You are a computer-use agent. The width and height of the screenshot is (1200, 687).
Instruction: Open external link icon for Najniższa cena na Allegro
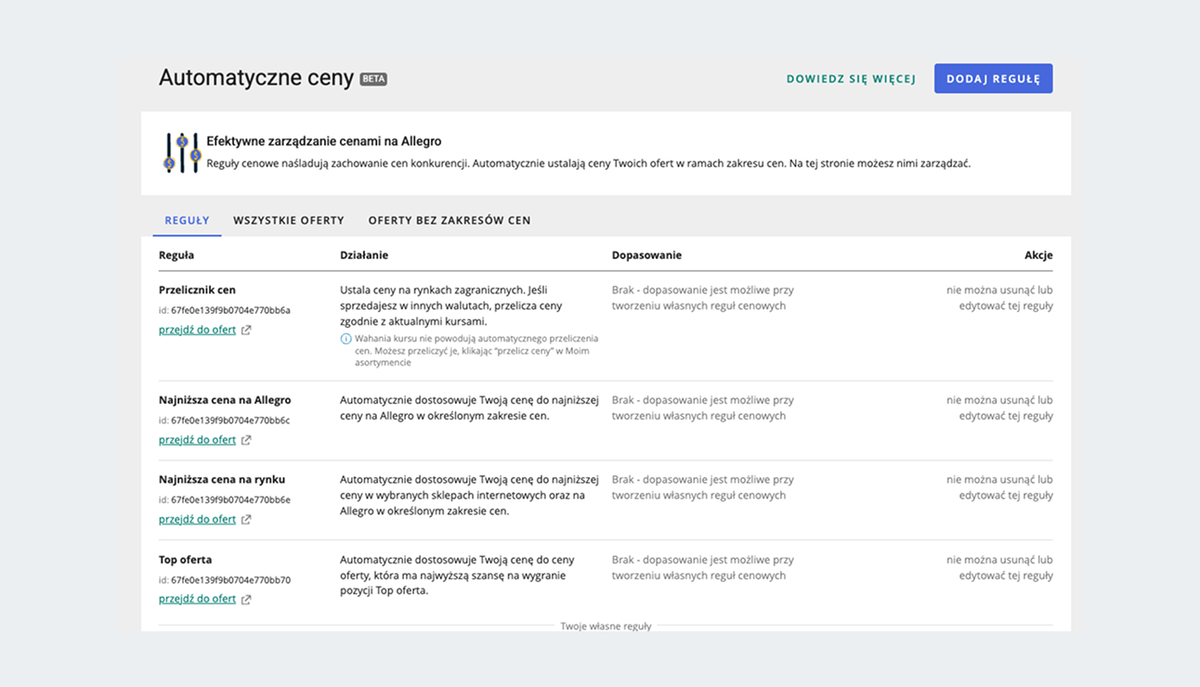246,440
